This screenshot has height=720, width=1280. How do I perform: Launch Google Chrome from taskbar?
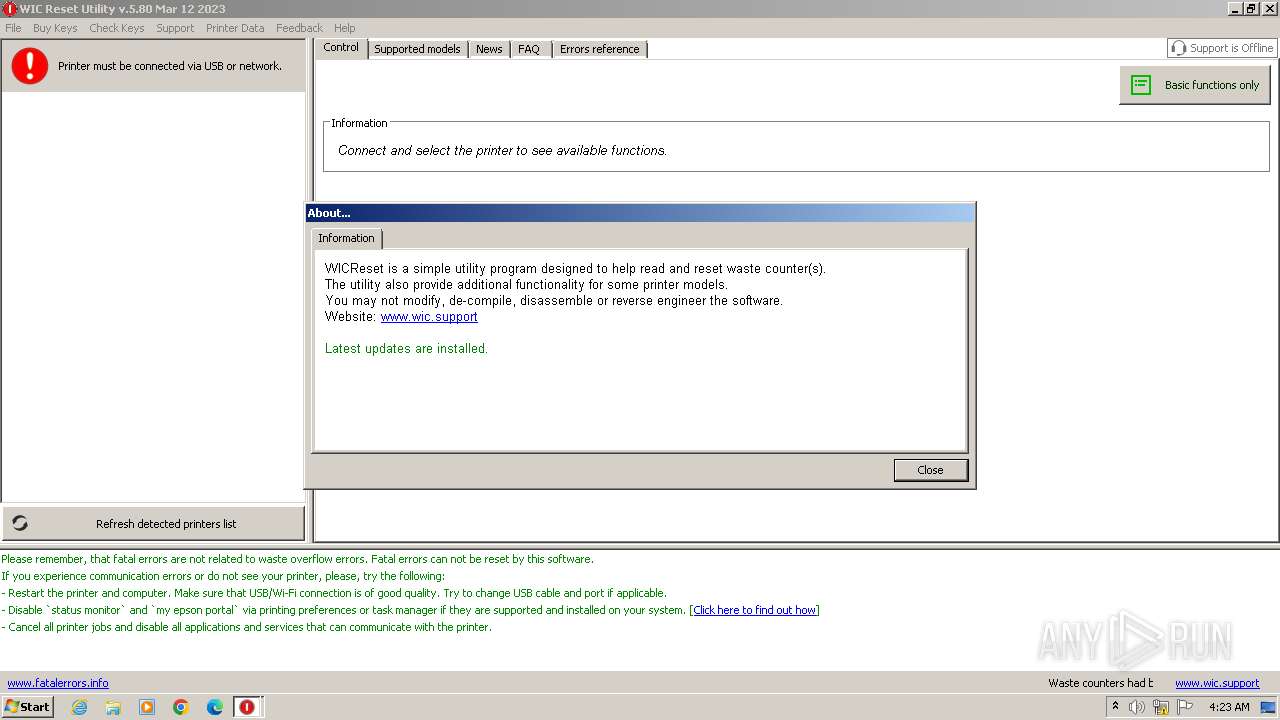coord(181,707)
